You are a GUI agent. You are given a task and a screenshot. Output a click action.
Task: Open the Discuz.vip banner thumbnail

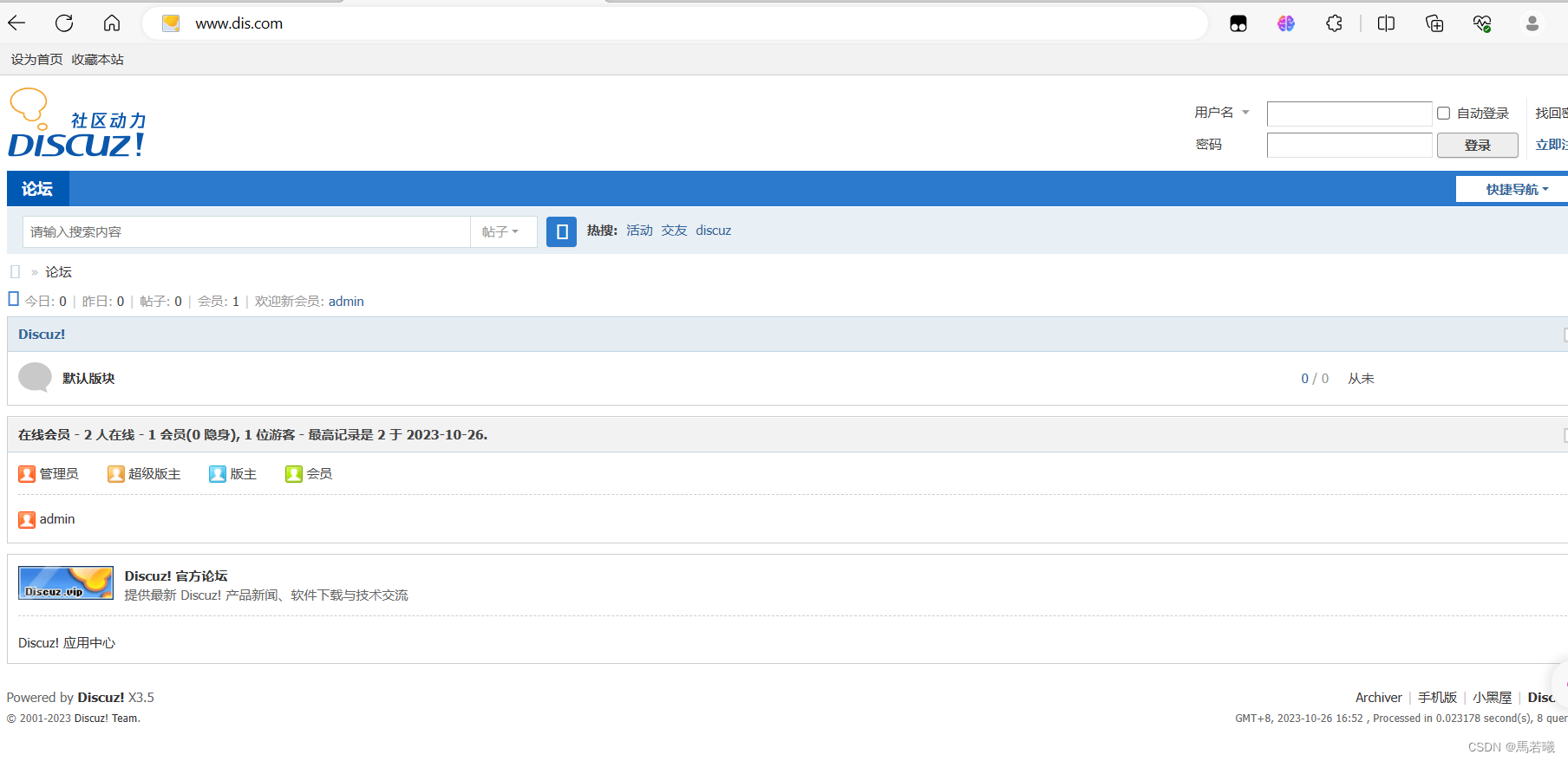[x=66, y=583]
